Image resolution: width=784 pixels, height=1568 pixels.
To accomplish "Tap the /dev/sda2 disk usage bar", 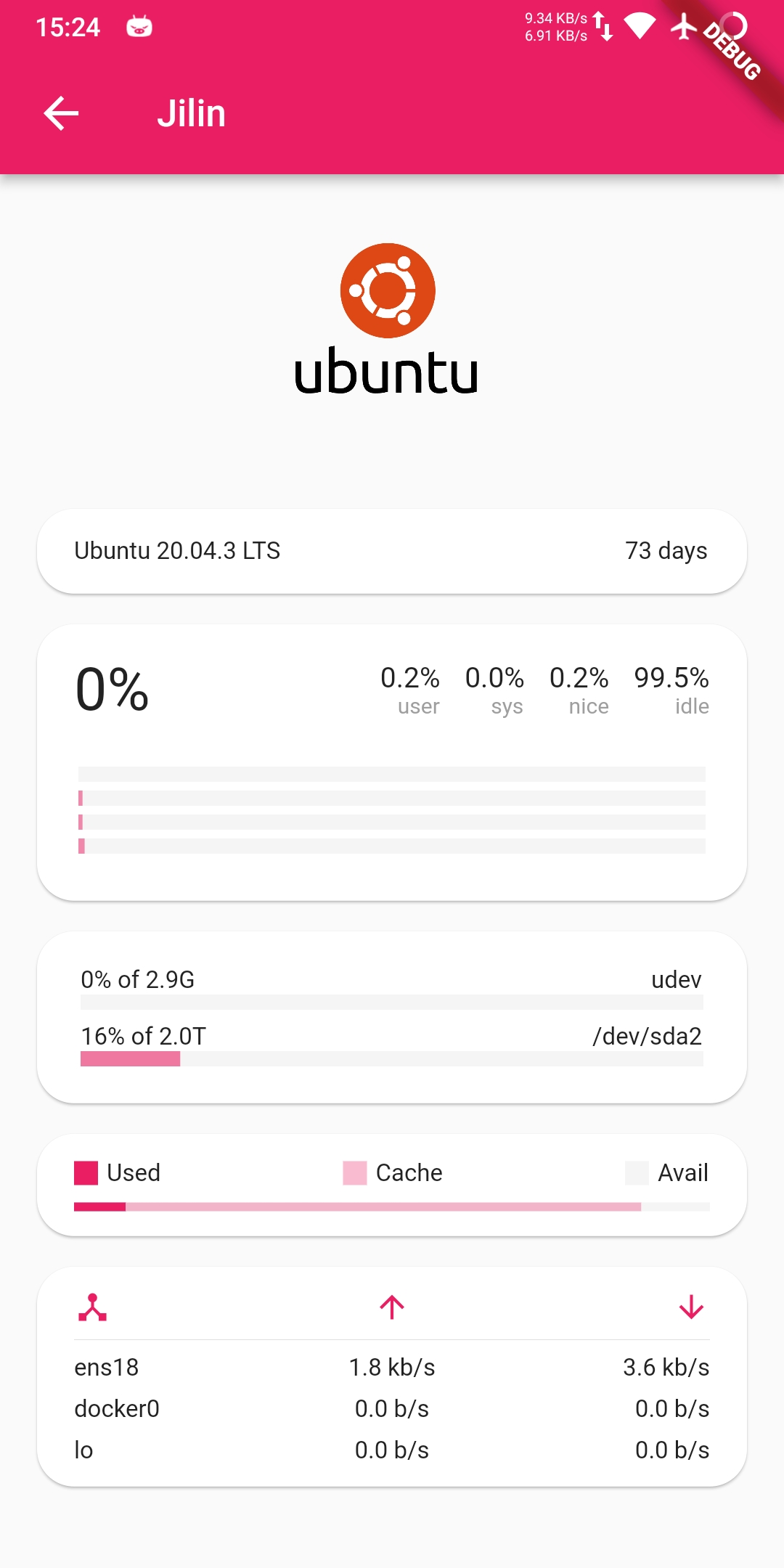I will (x=392, y=1059).
